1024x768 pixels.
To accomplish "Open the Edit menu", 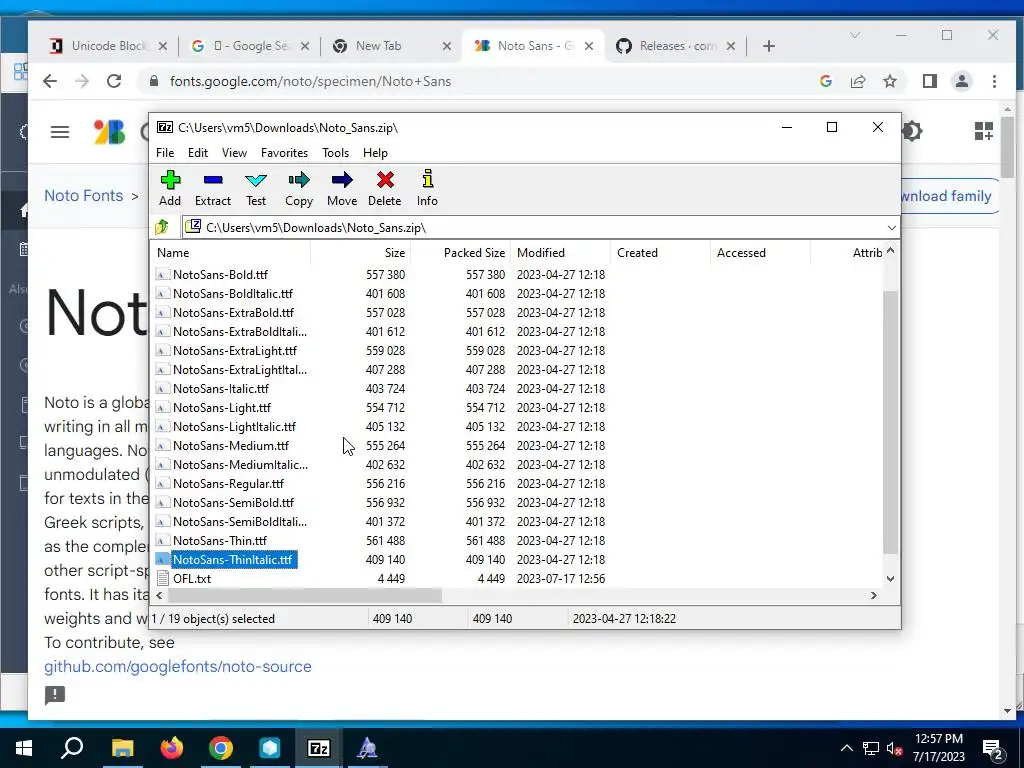I will [x=198, y=153].
